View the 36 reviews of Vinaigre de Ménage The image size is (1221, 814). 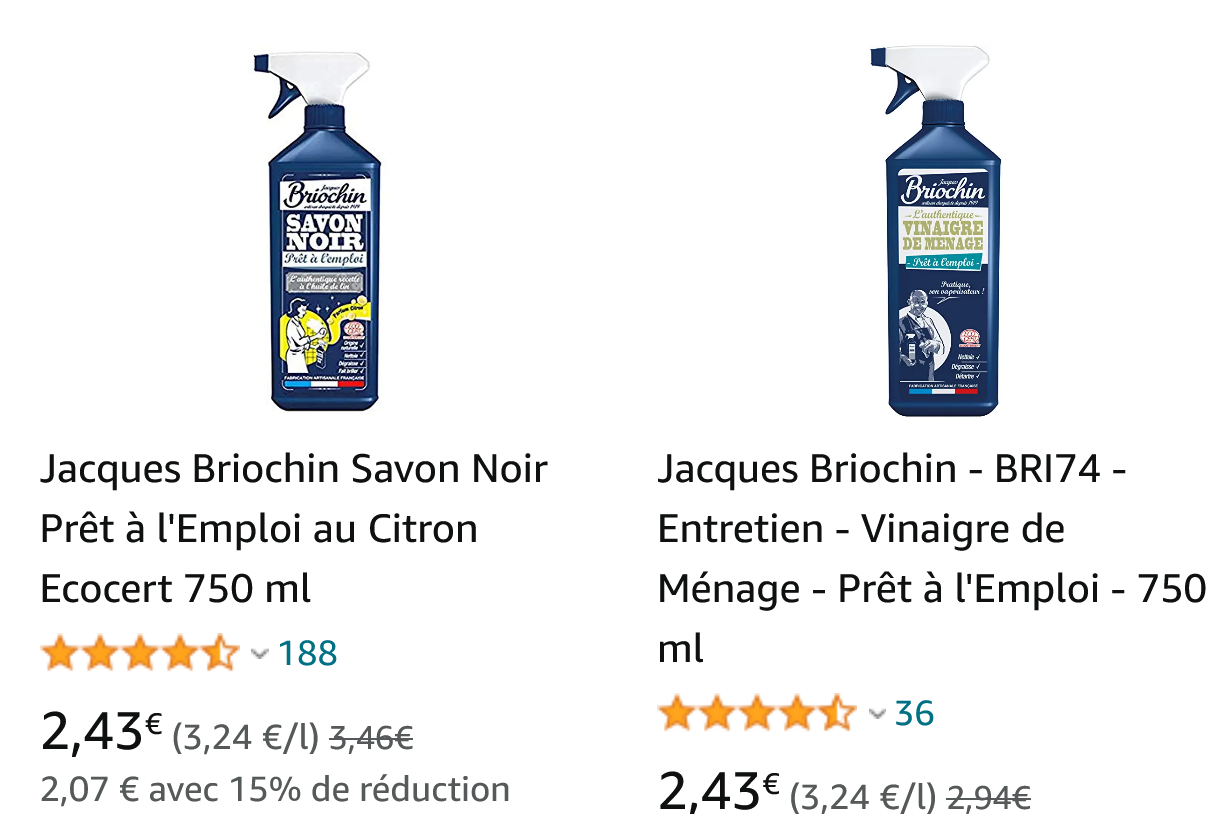coord(915,714)
